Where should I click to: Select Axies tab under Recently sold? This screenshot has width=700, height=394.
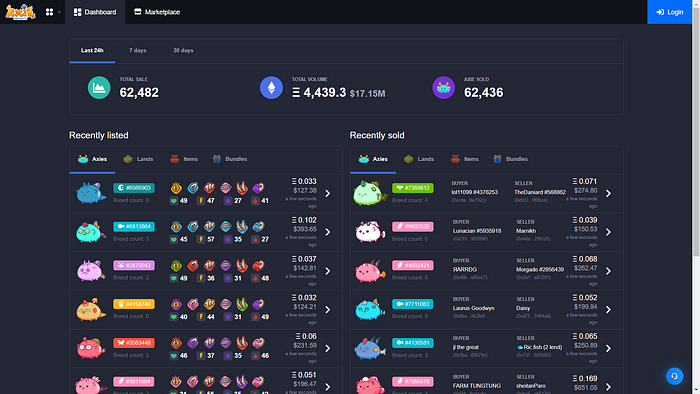pos(373,159)
